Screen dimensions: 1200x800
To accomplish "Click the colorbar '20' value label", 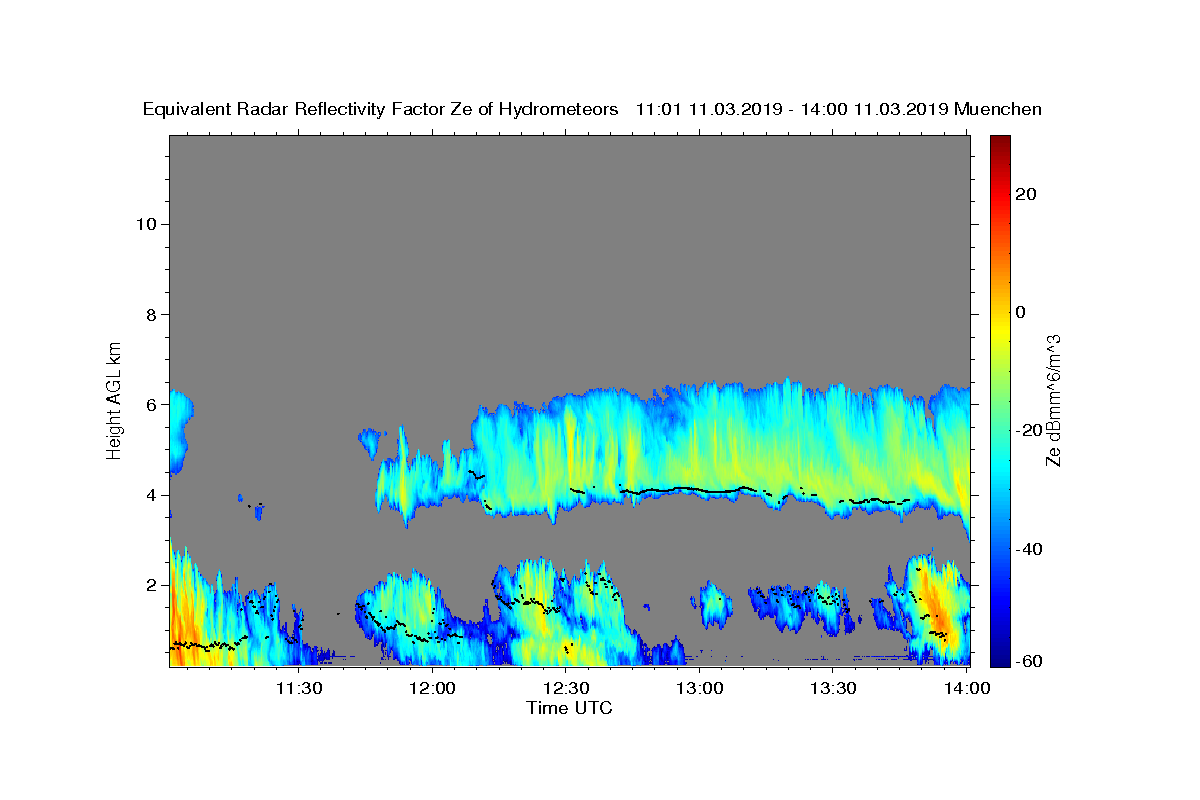I will (1028, 194).
